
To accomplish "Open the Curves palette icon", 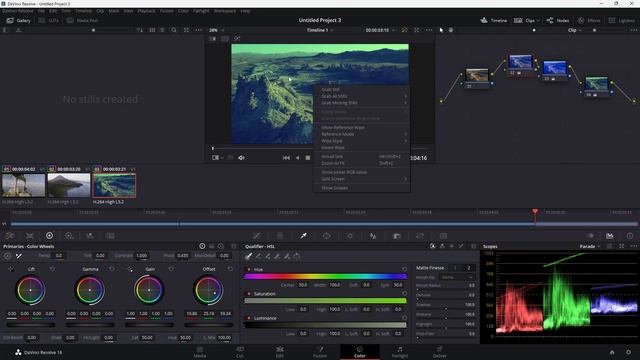I will (257, 236).
